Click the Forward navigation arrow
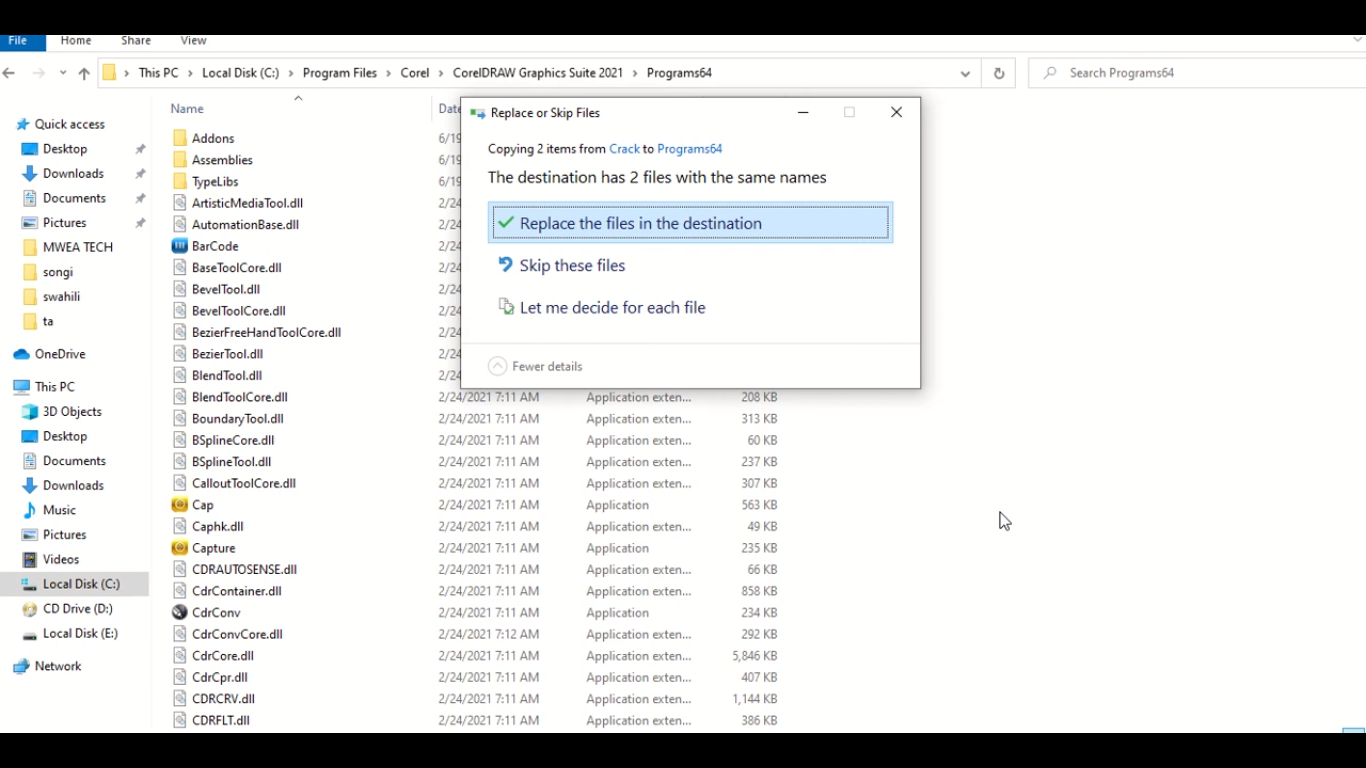Screen dimensions: 1366x768 [39, 73]
